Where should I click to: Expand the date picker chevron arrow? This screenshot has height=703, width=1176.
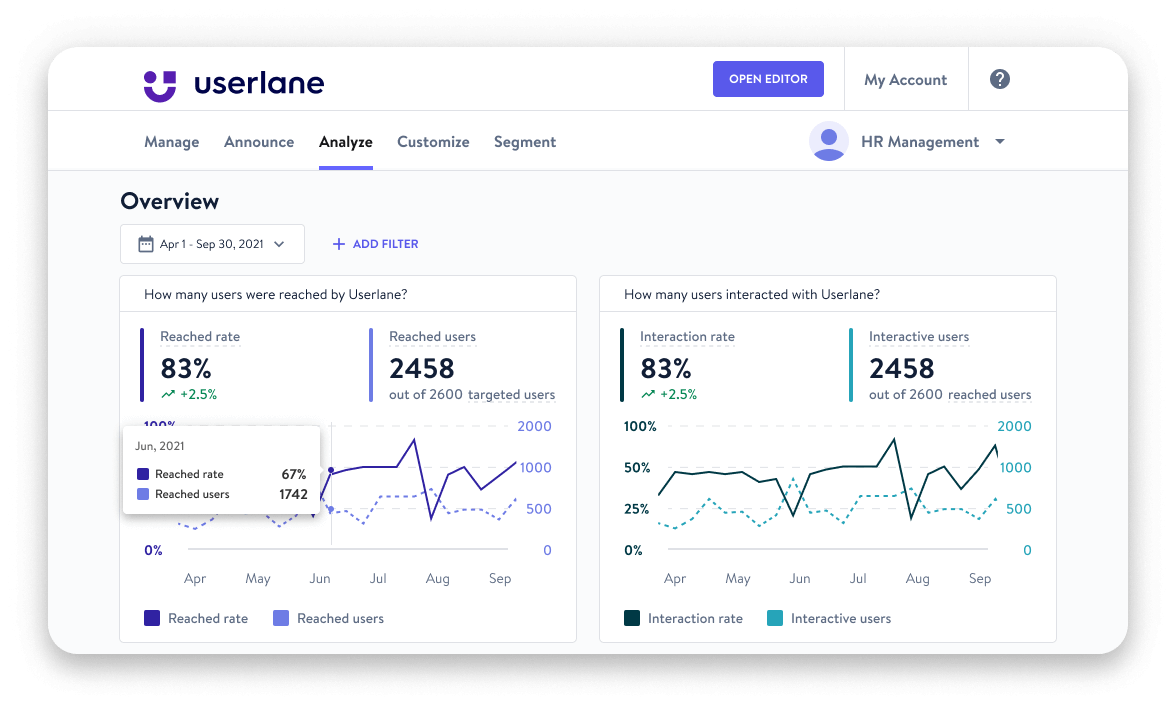point(278,243)
